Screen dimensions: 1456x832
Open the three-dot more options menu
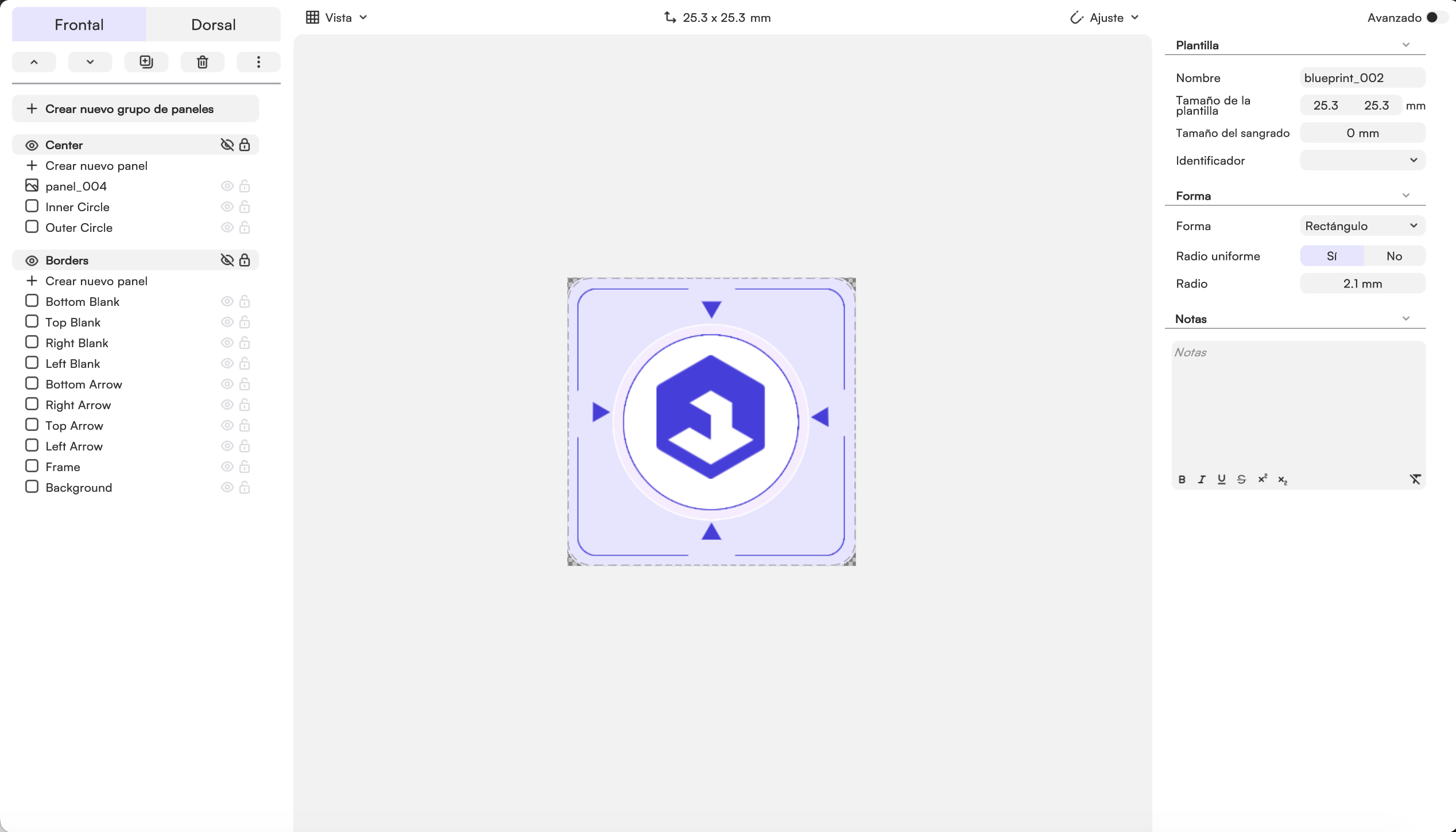click(258, 62)
